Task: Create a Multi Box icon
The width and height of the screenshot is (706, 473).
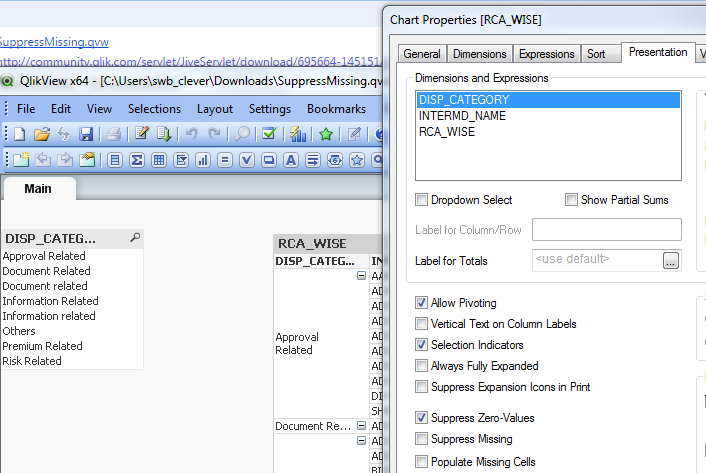Action: pos(181,160)
